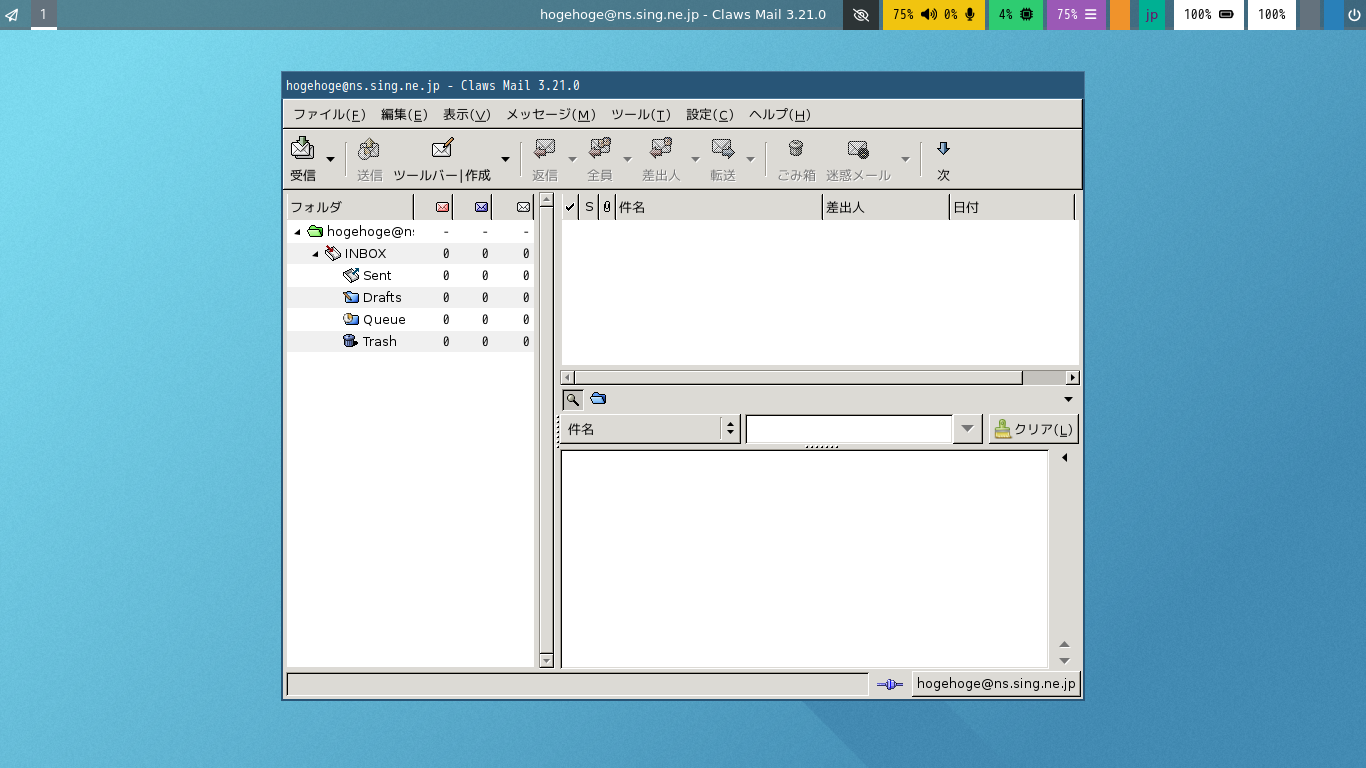Toggle the quick search magnifier button
The height and width of the screenshot is (768, 1366).
tap(572, 399)
